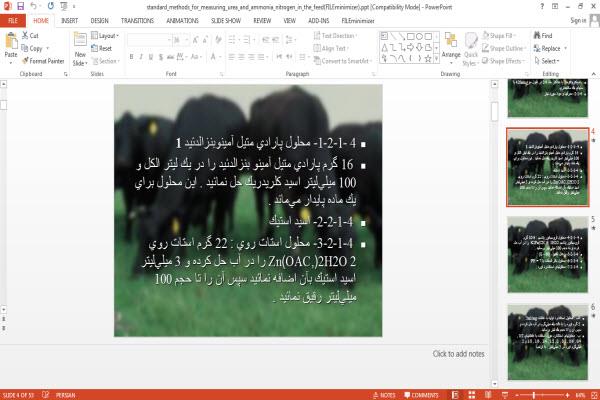Open the Select dropdown

(547, 61)
